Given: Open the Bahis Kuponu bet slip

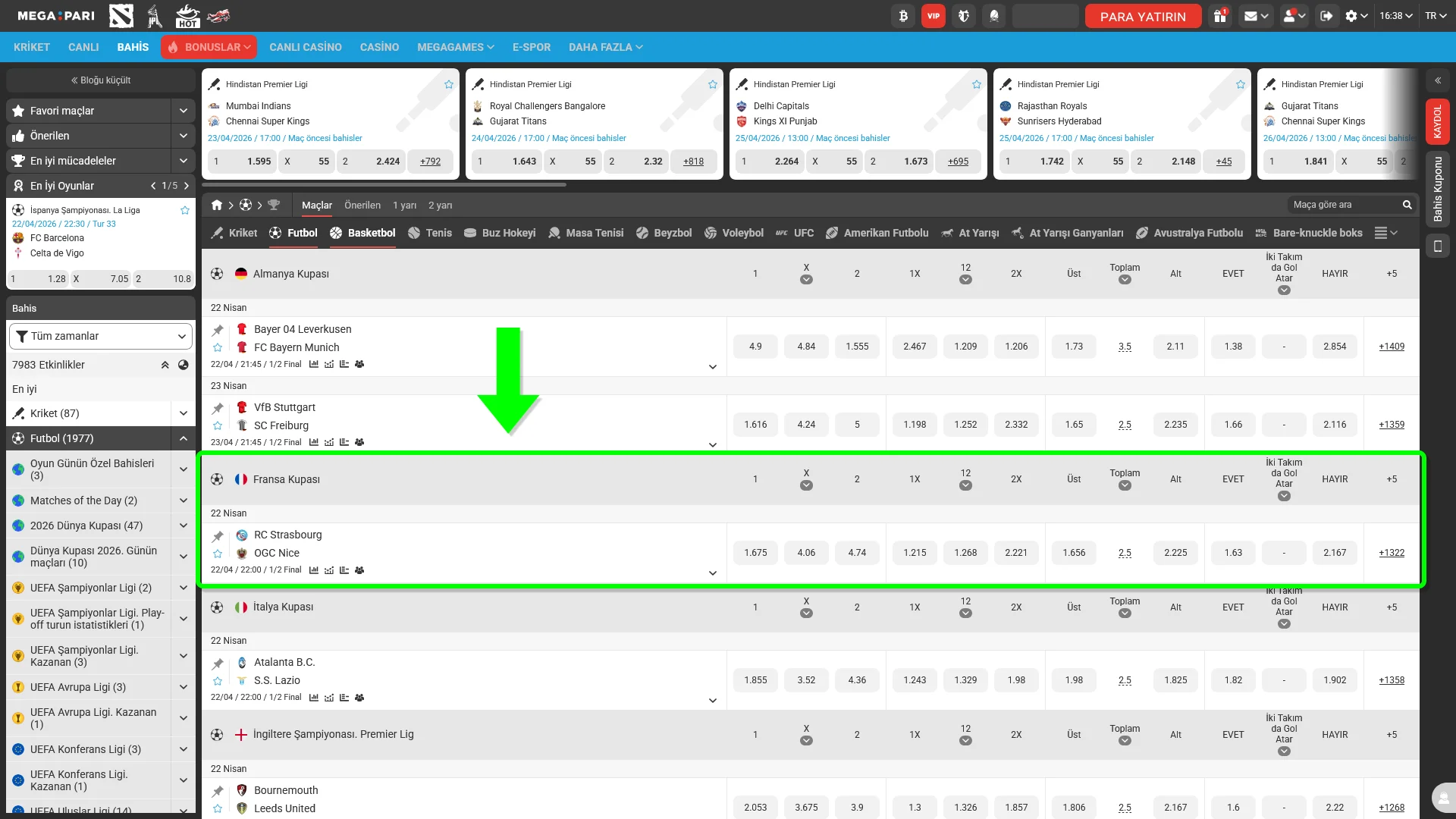Looking at the screenshot, I should [1437, 189].
